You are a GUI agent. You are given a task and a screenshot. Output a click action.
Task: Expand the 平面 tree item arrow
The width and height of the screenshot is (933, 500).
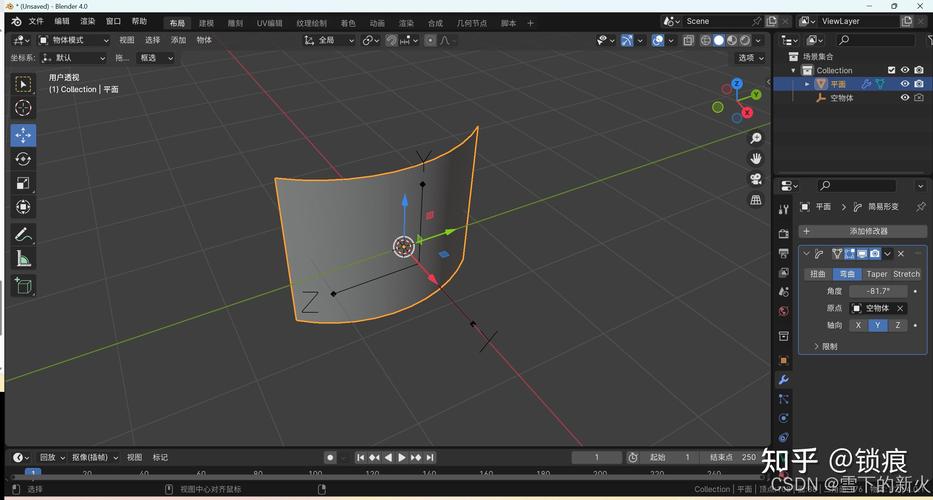pyautogui.click(x=807, y=84)
